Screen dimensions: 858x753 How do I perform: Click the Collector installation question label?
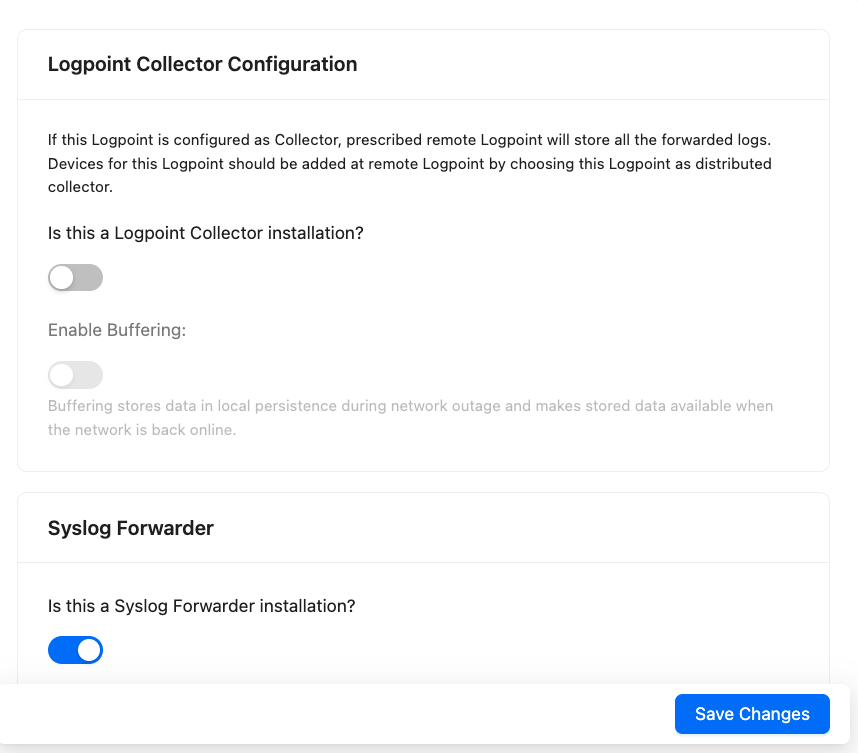[205, 232]
